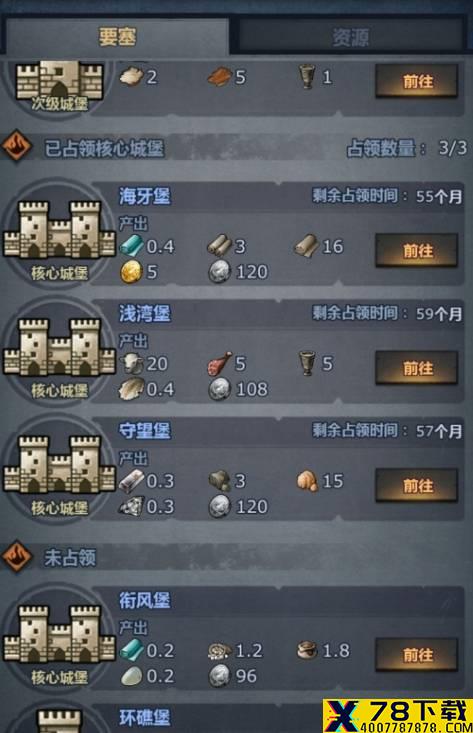
Task: Tap the 浅湾堡 core castle icon
Action: click(x=59, y=349)
